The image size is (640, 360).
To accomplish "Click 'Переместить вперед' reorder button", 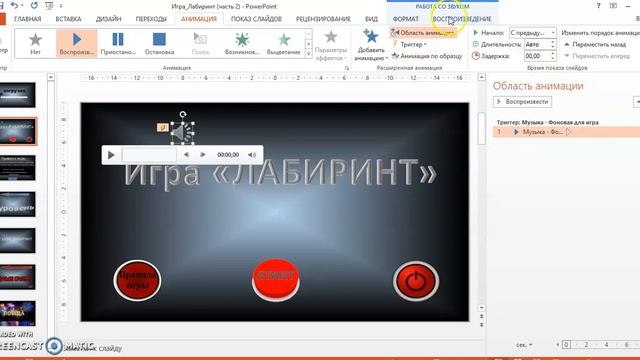I will 597,56.
